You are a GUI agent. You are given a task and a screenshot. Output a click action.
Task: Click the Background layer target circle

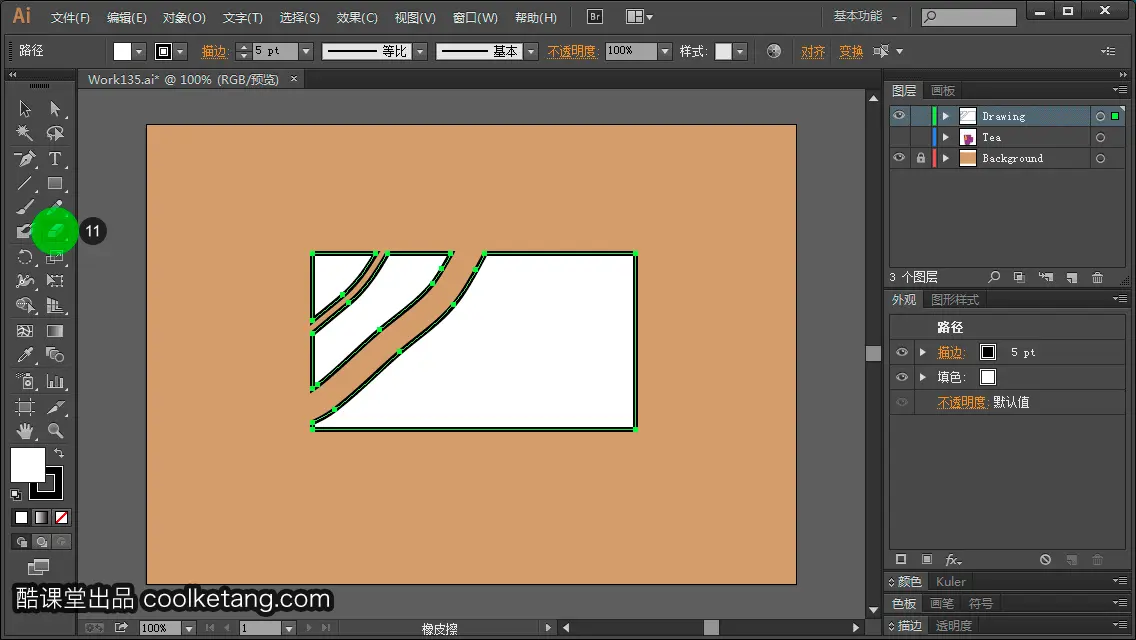pos(1100,158)
